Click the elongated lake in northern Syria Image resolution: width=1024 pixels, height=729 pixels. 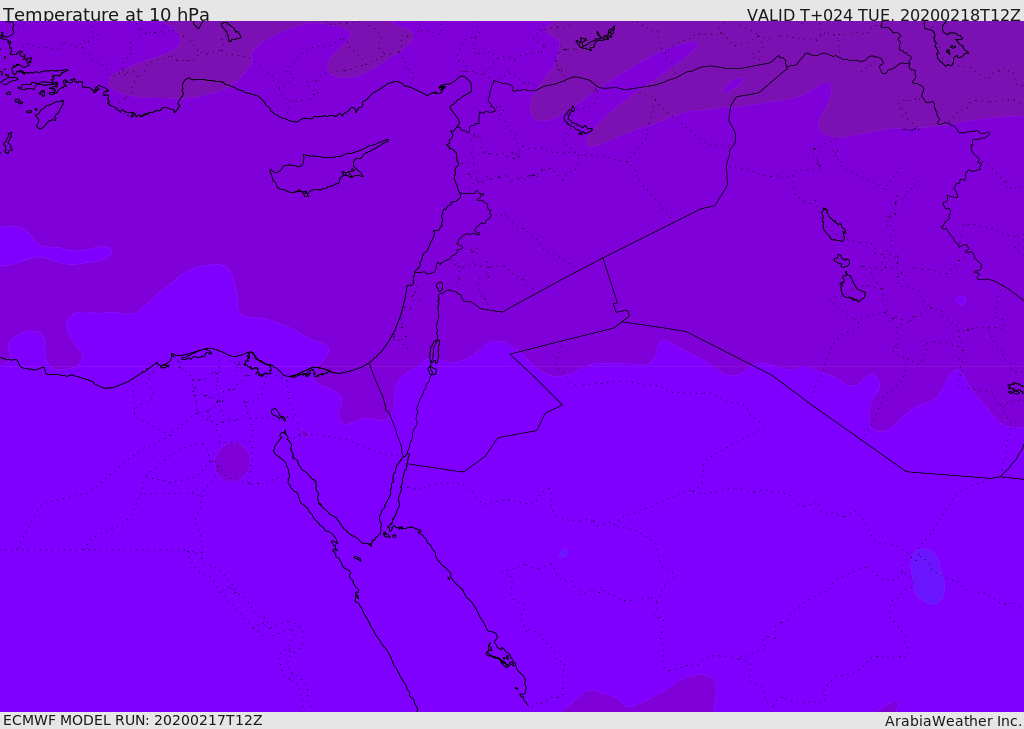(x=578, y=122)
